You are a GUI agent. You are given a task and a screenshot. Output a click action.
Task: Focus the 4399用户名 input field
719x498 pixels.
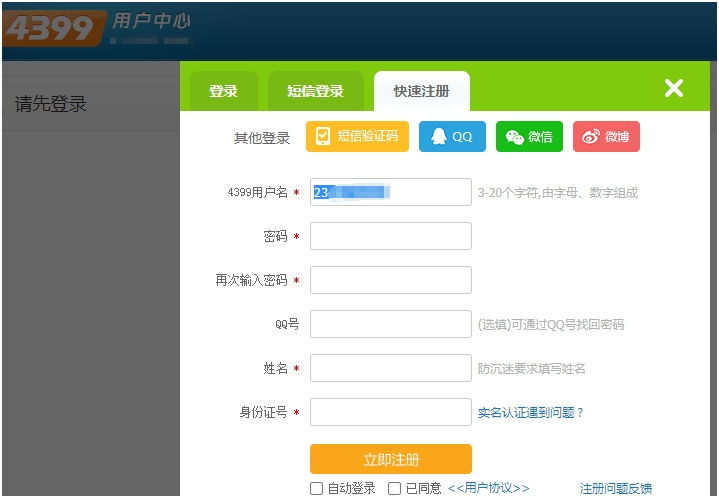coord(390,192)
